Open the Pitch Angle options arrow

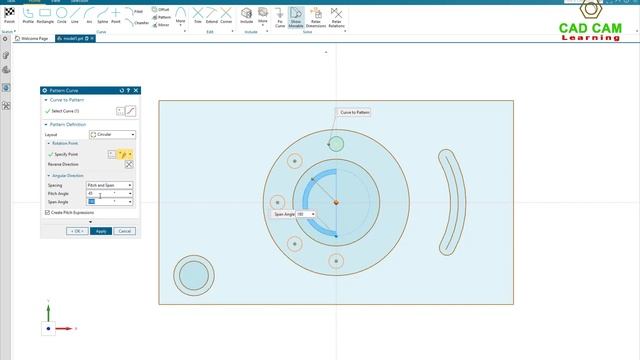[130, 194]
